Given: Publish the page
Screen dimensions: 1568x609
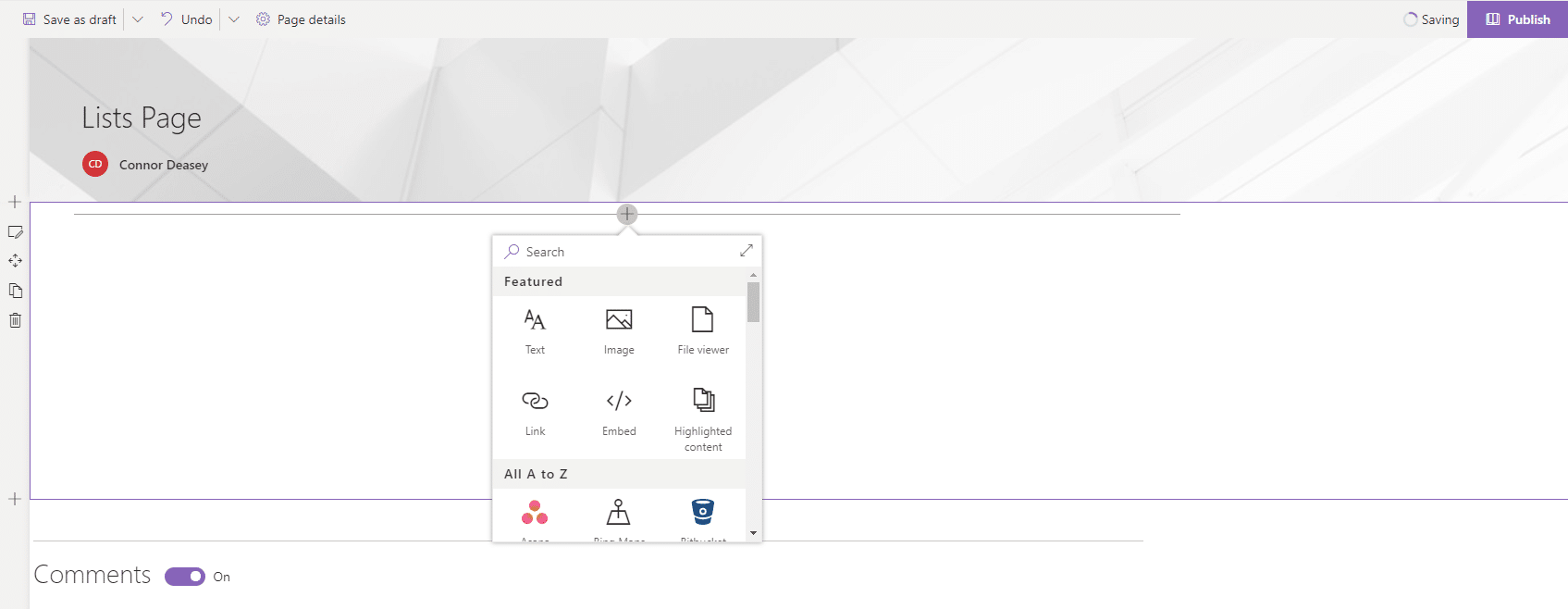Looking at the screenshot, I should [1517, 19].
